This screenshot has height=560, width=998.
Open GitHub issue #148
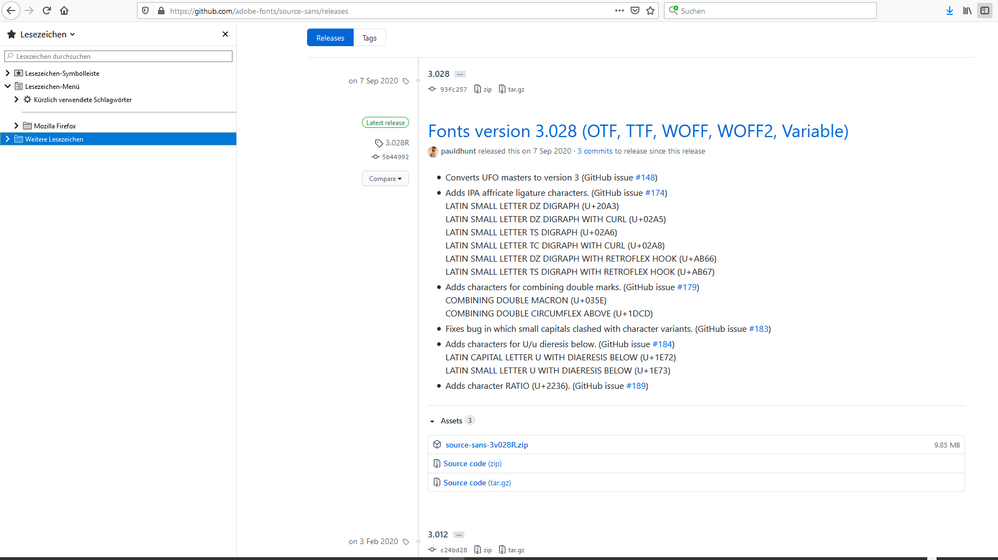pyautogui.click(x=645, y=178)
